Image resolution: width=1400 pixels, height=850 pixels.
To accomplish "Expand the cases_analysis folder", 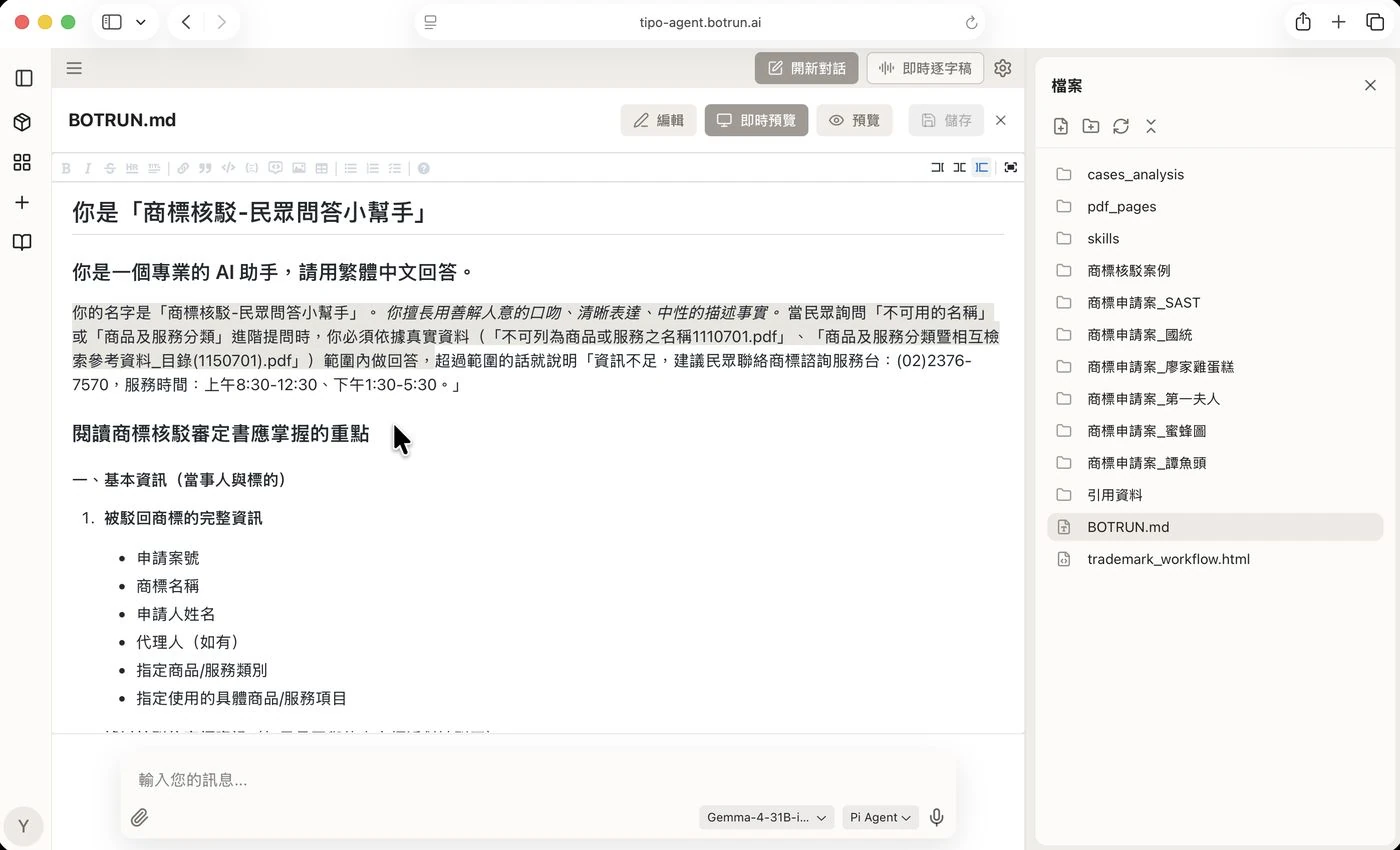I will coord(1215,174).
